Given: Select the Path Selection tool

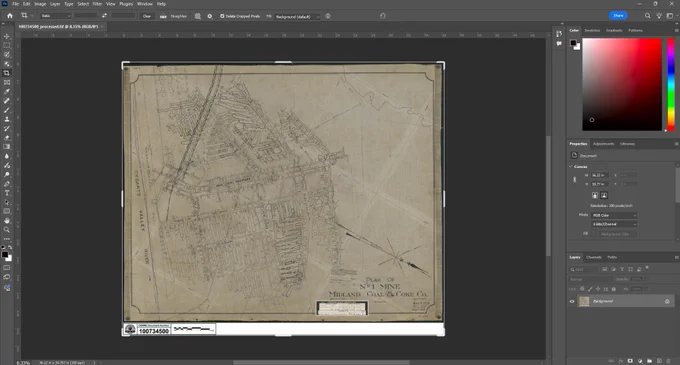Looking at the screenshot, I should [7, 202].
